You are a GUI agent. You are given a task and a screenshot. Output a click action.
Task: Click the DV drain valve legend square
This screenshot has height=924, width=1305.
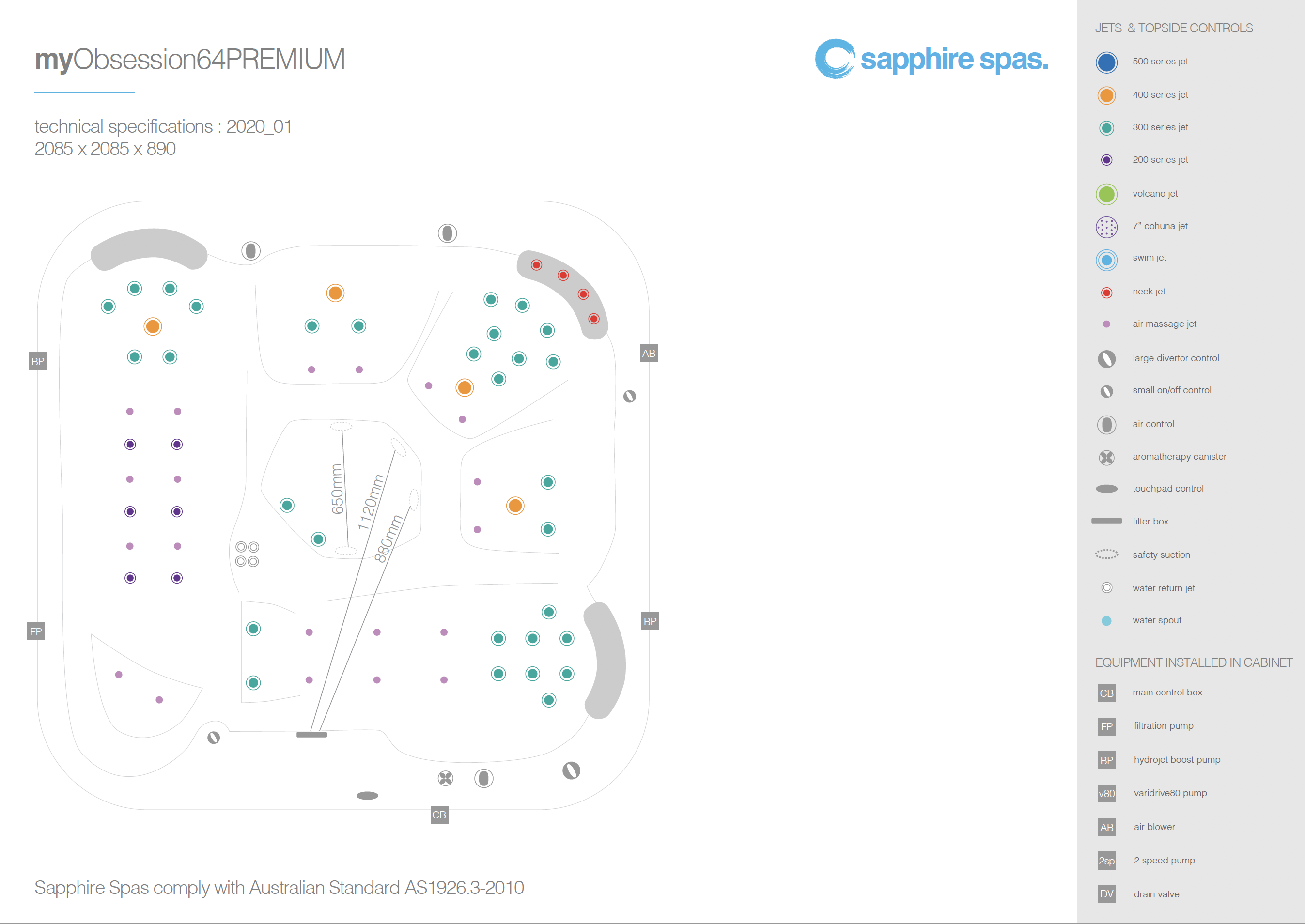click(1106, 894)
